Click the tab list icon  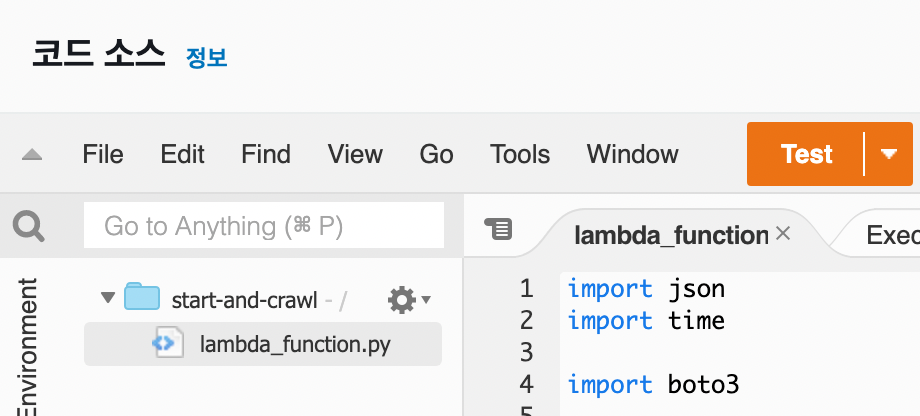click(498, 229)
